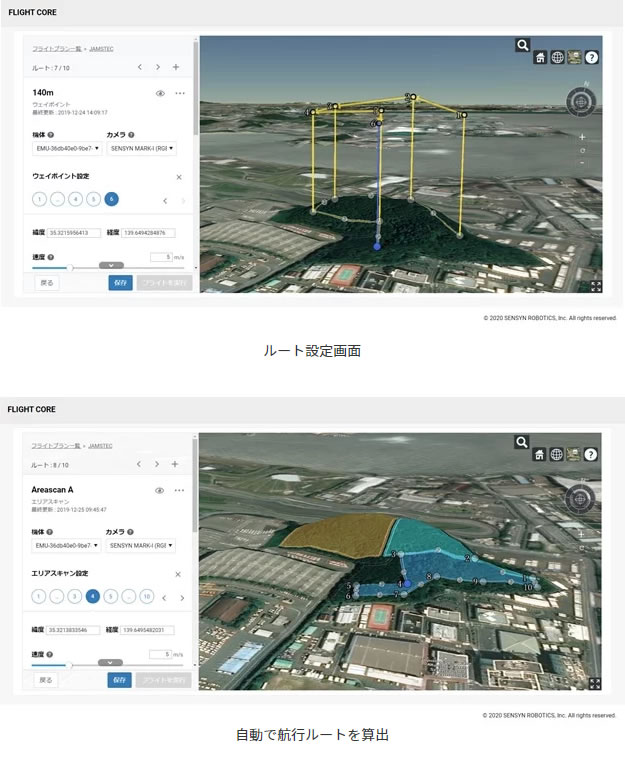
Task: Select point 5 in エリアスキャン設定
Action: (x=110, y=596)
